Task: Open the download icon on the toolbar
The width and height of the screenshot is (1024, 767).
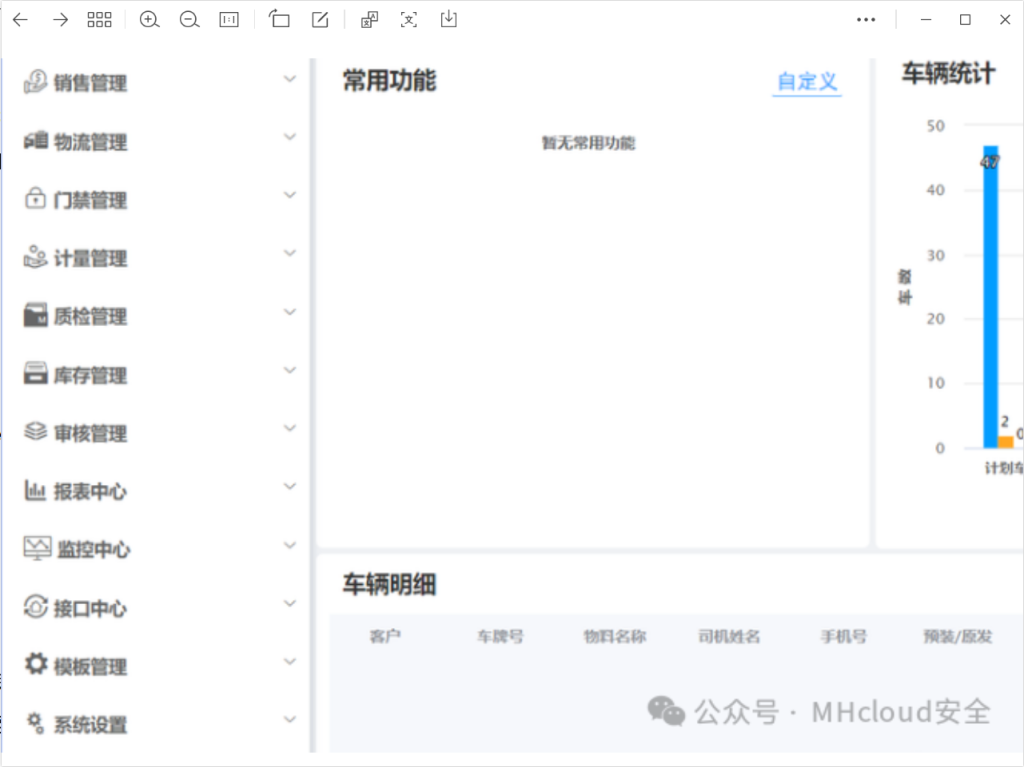Action: coord(448,19)
